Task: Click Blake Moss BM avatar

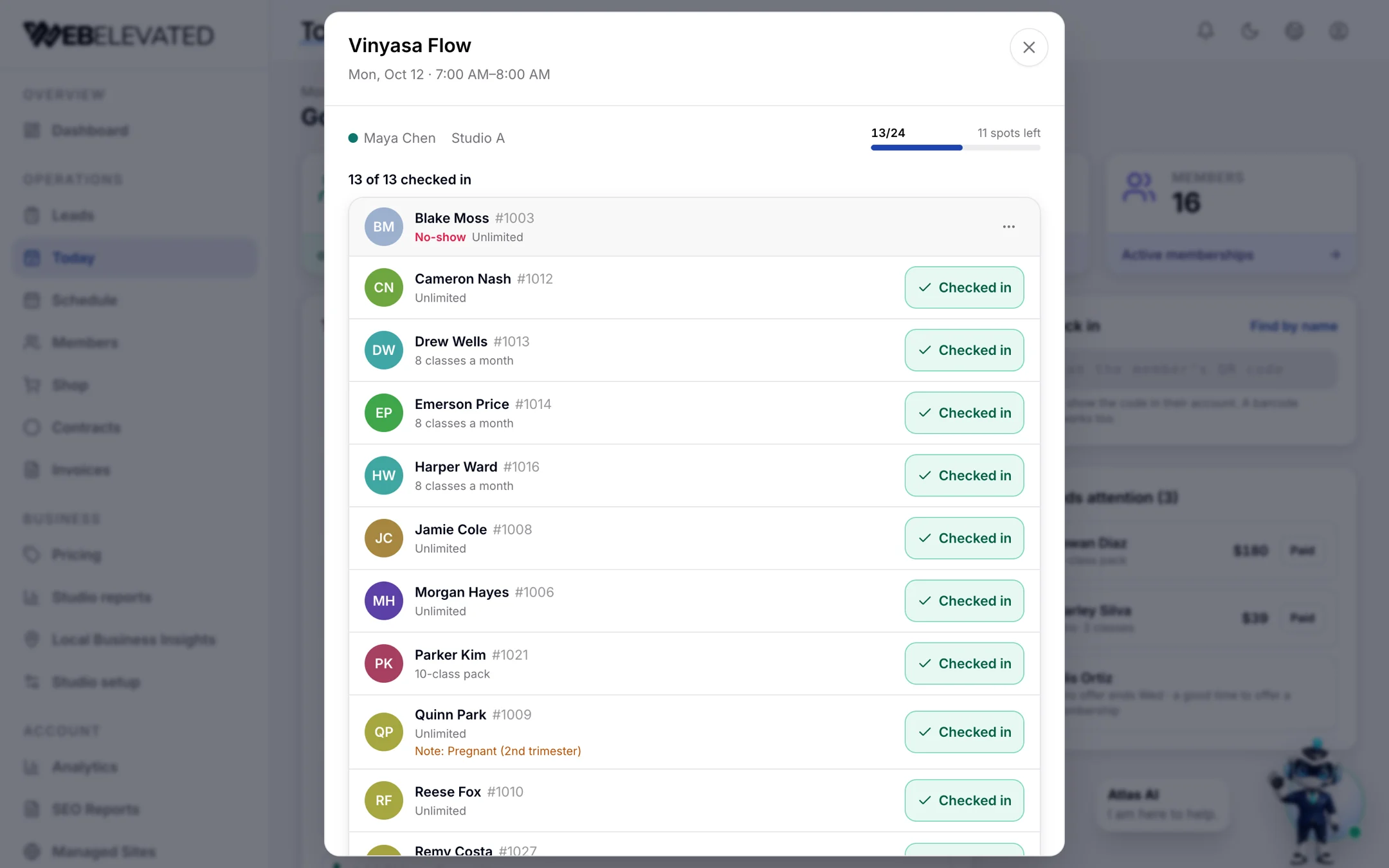Action: click(384, 226)
